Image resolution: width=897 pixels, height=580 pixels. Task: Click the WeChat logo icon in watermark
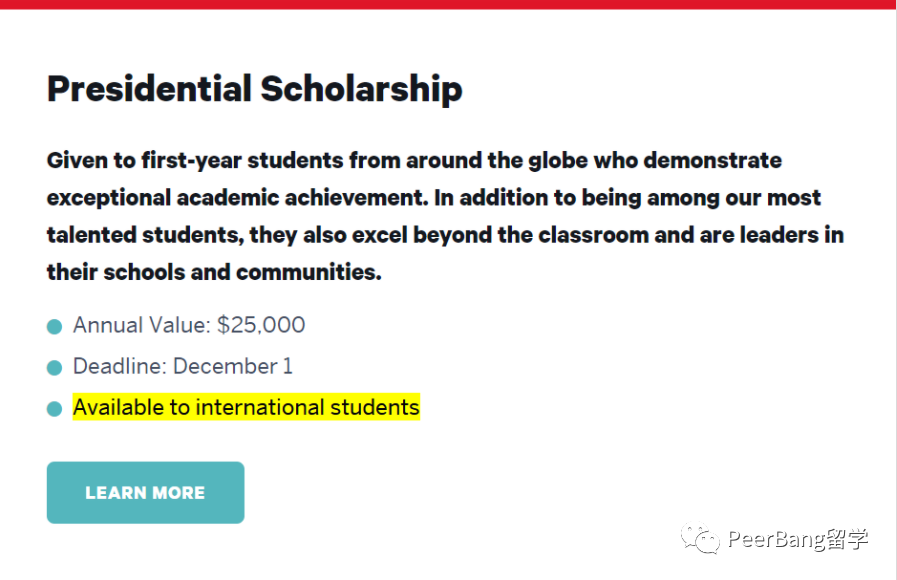coord(700,538)
